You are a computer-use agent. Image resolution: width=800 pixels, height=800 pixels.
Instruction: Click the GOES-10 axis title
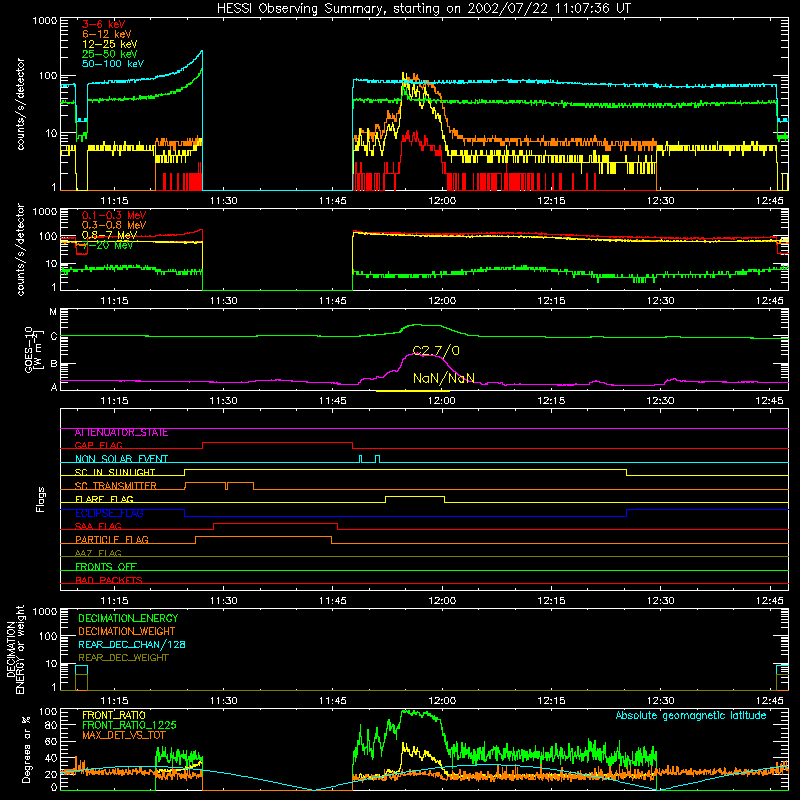[33, 349]
